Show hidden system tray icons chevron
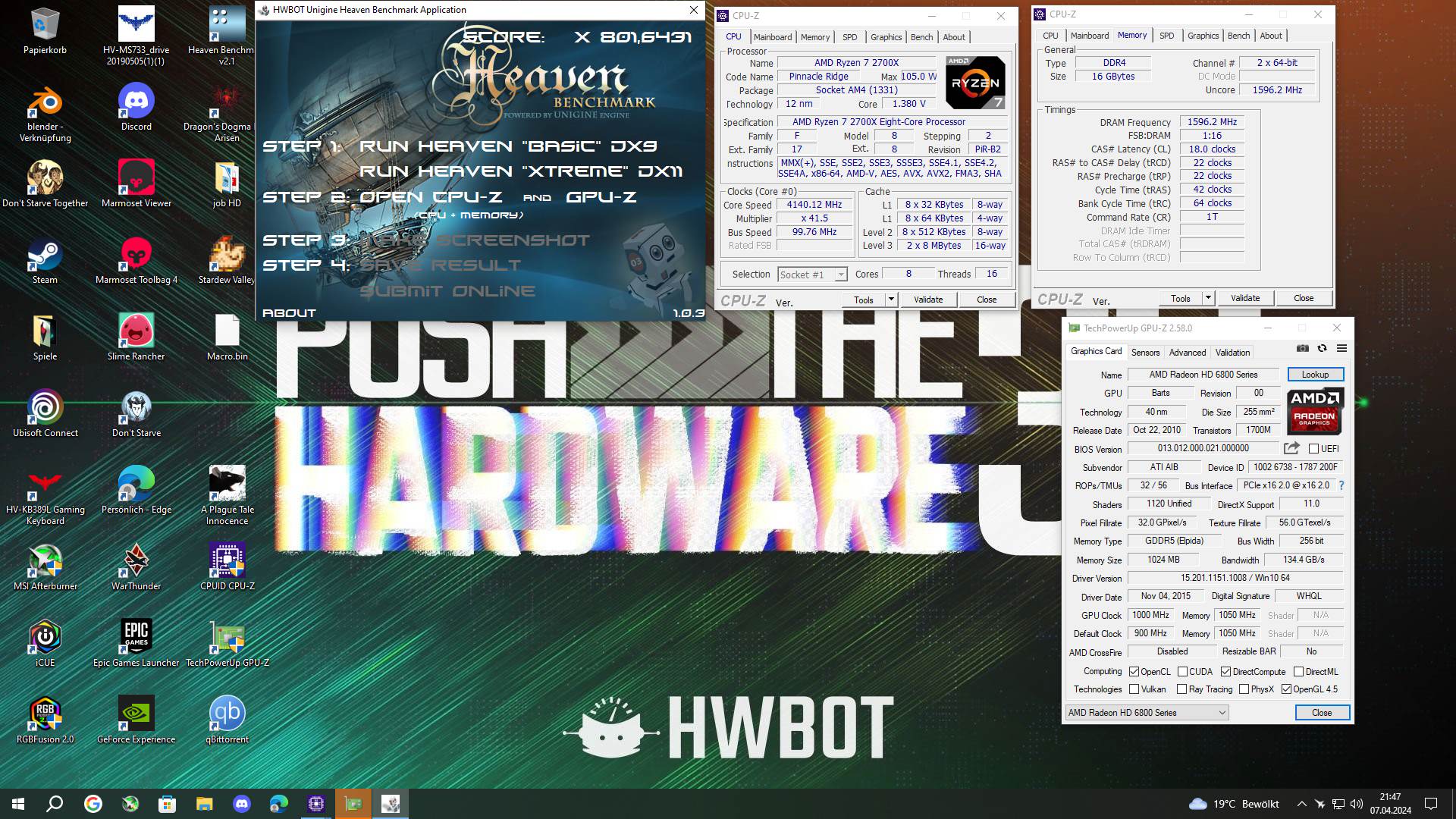1456x819 pixels. 1301,804
